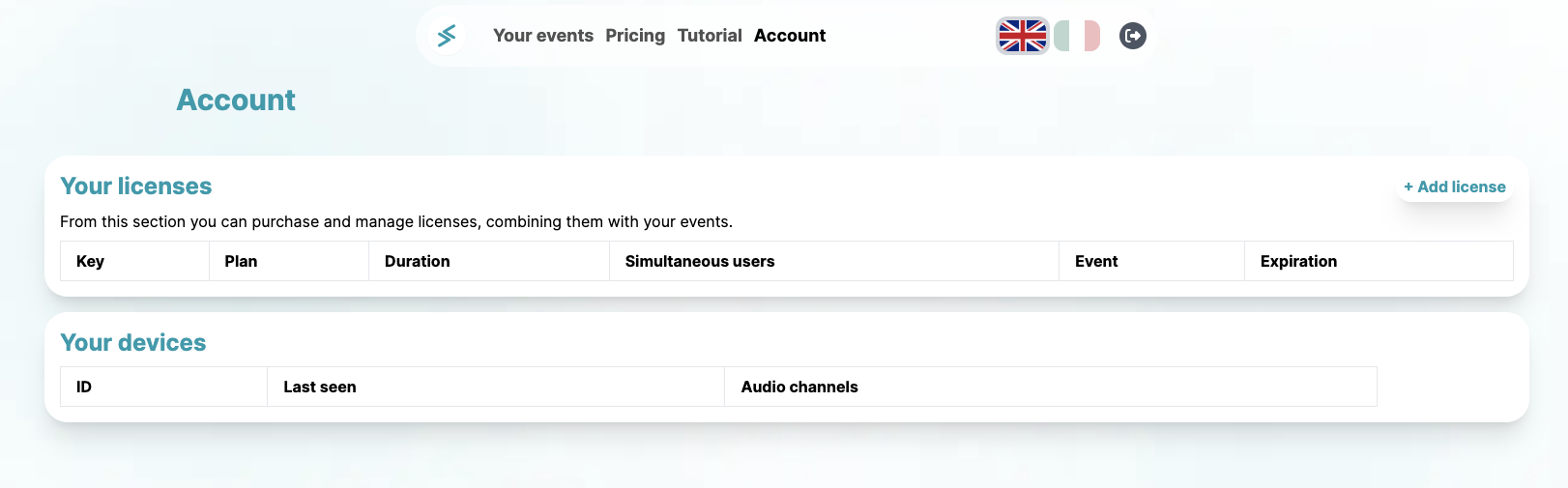Switch language to English via UK flag

click(x=1022, y=36)
